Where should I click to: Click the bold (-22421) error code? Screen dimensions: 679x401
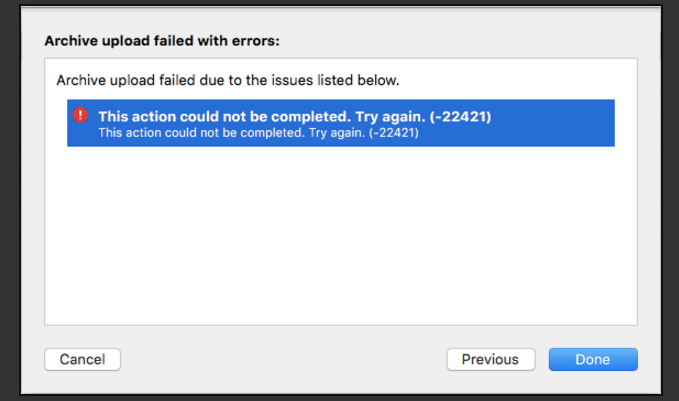click(x=460, y=116)
